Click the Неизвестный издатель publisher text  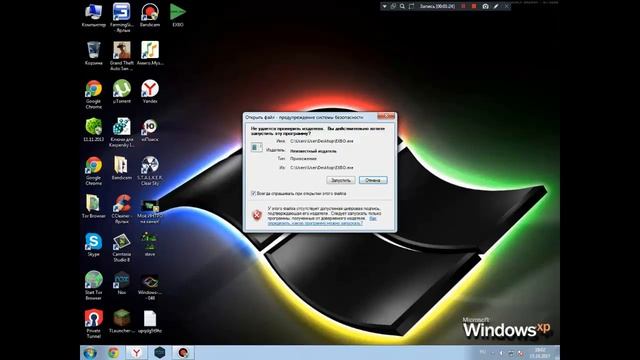pos(313,151)
